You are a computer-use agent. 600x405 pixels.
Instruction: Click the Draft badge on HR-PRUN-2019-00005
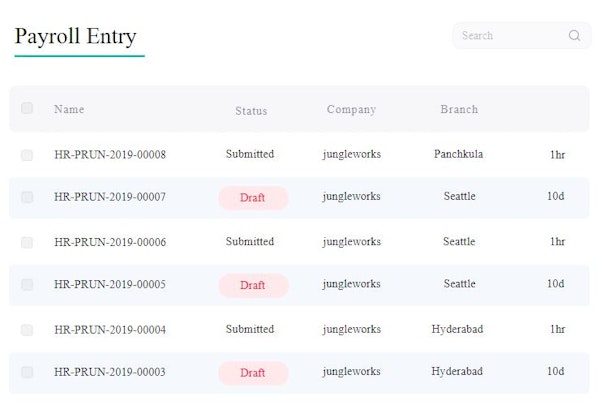(252, 285)
